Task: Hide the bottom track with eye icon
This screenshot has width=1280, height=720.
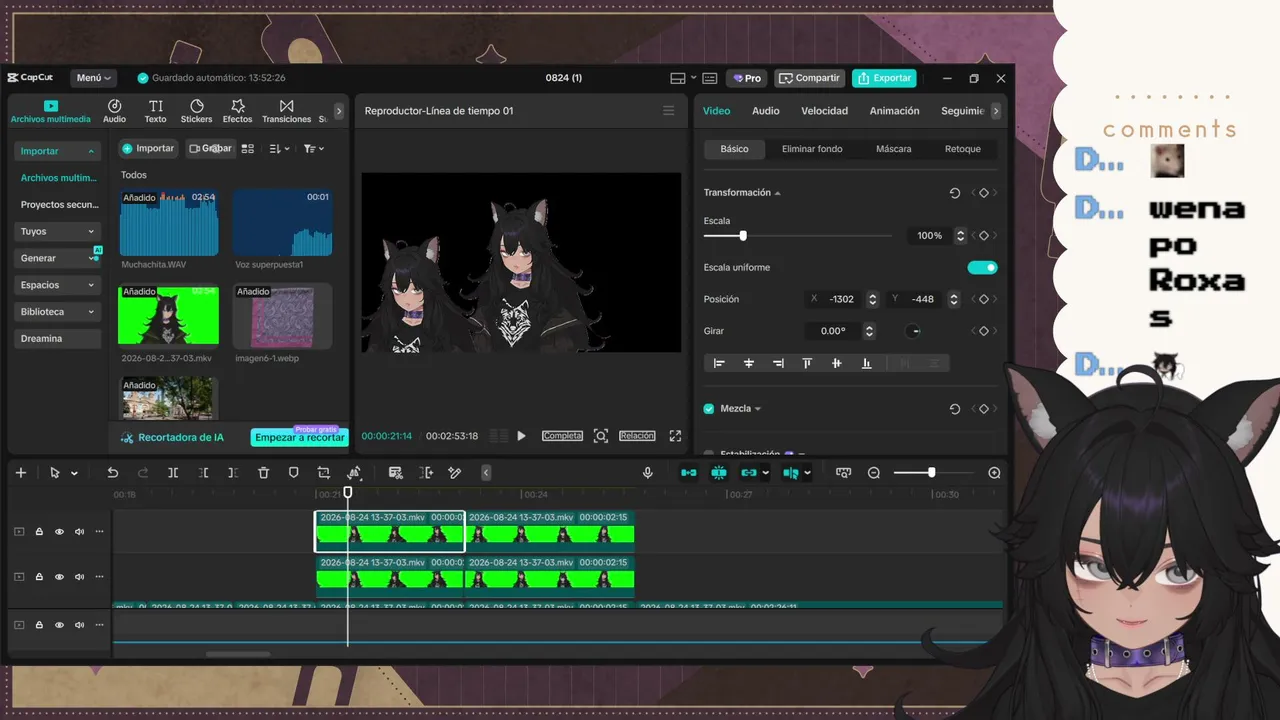Action: pyautogui.click(x=59, y=625)
